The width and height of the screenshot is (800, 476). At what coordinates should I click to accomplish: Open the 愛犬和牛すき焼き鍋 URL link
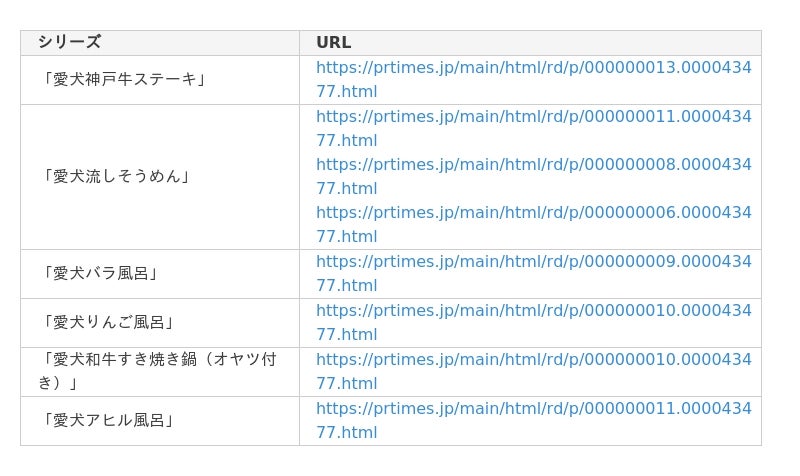click(533, 360)
